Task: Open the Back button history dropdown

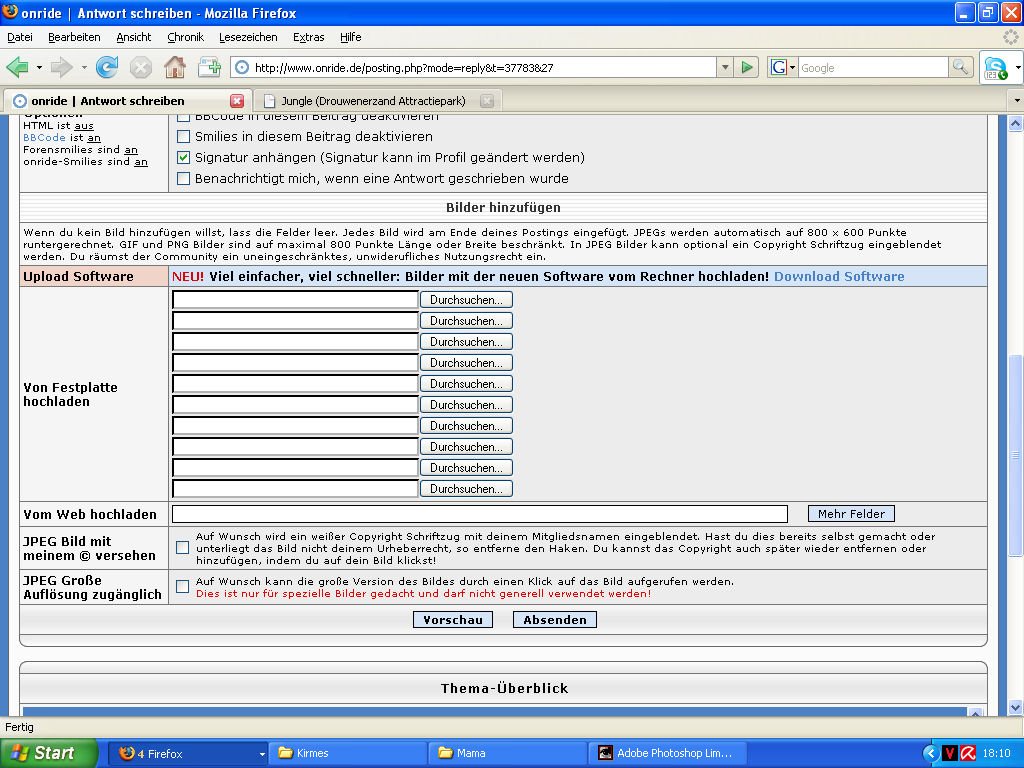Action: pos(38,67)
